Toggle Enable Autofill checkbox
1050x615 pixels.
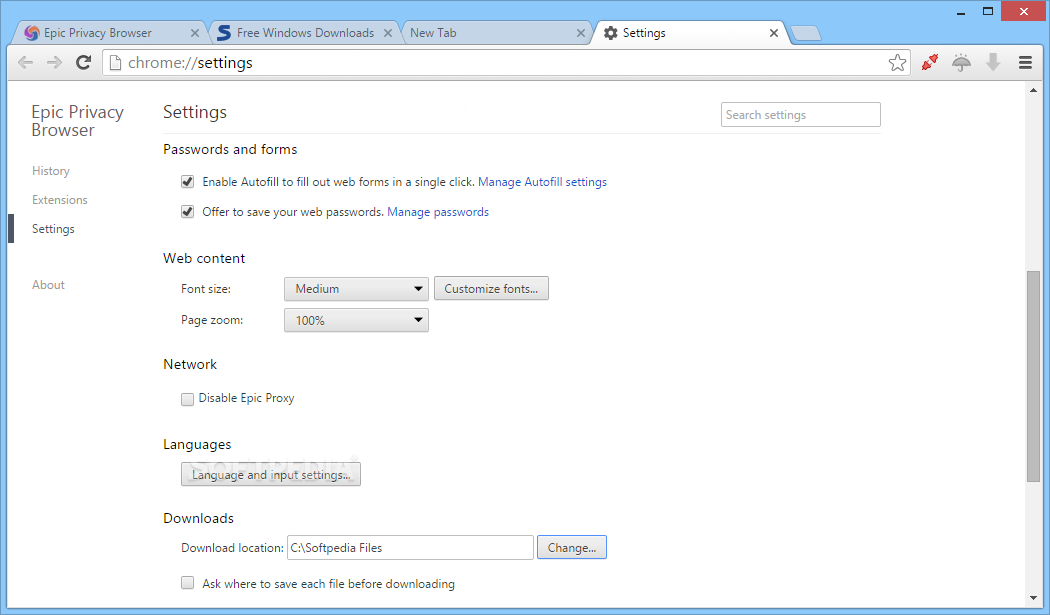point(188,182)
